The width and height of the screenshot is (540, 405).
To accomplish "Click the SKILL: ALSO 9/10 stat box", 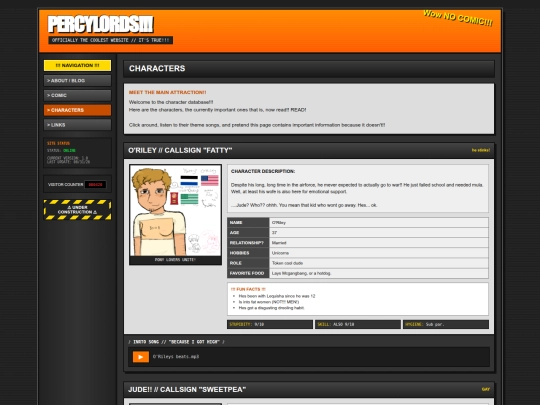I will [x=358, y=324].
